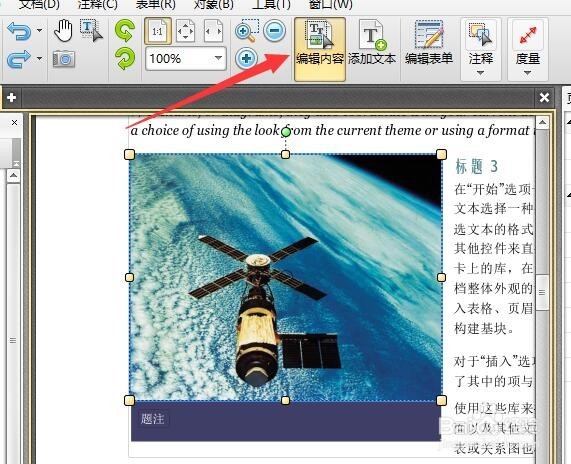Click the left panel splitter grip
Viewport: 571px width, 464px height.
(x=13, y=340)
